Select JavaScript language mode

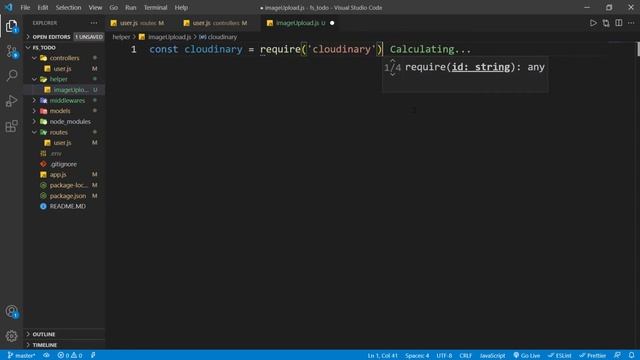[492, 356]
